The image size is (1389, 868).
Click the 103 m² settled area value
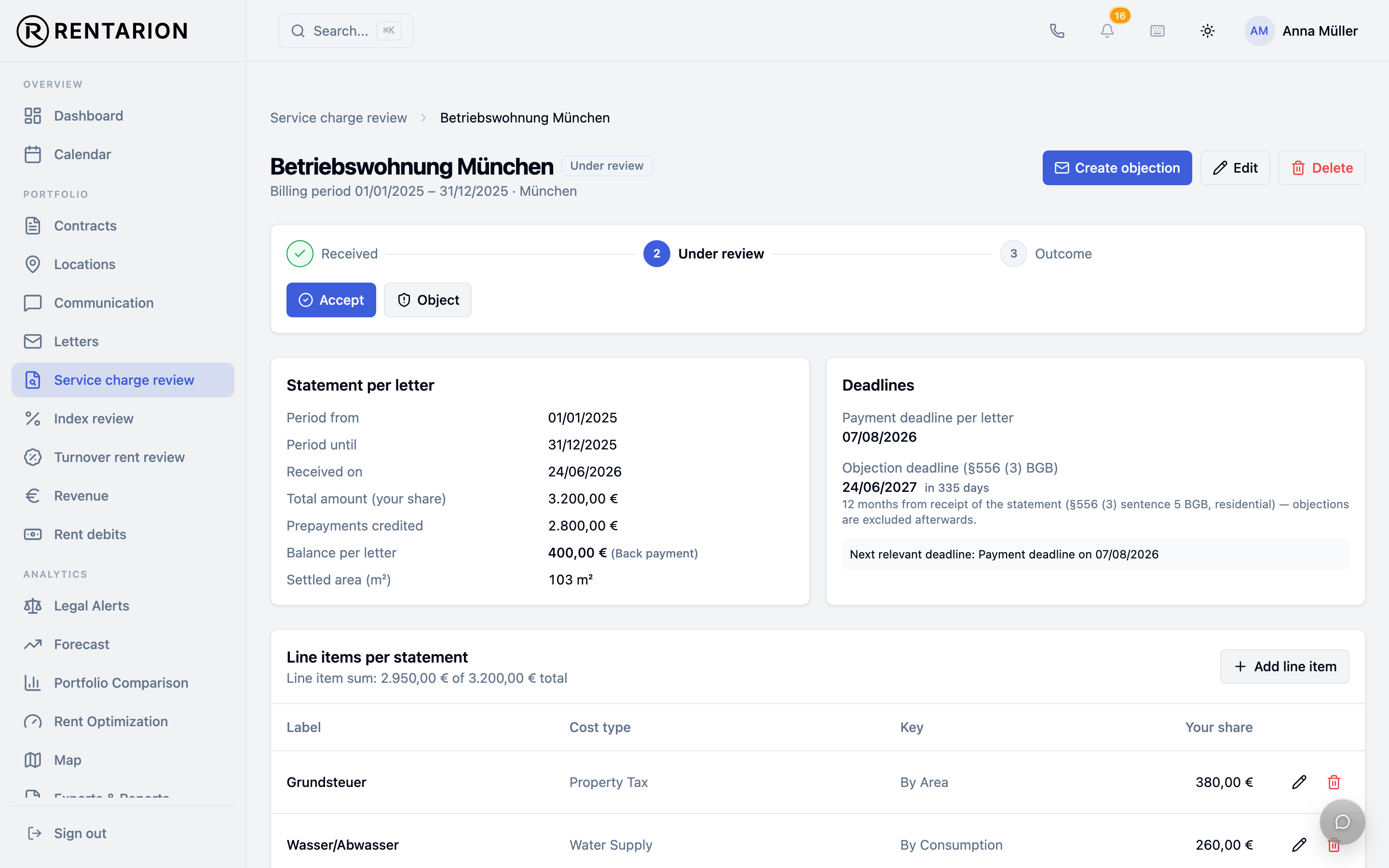571,580
